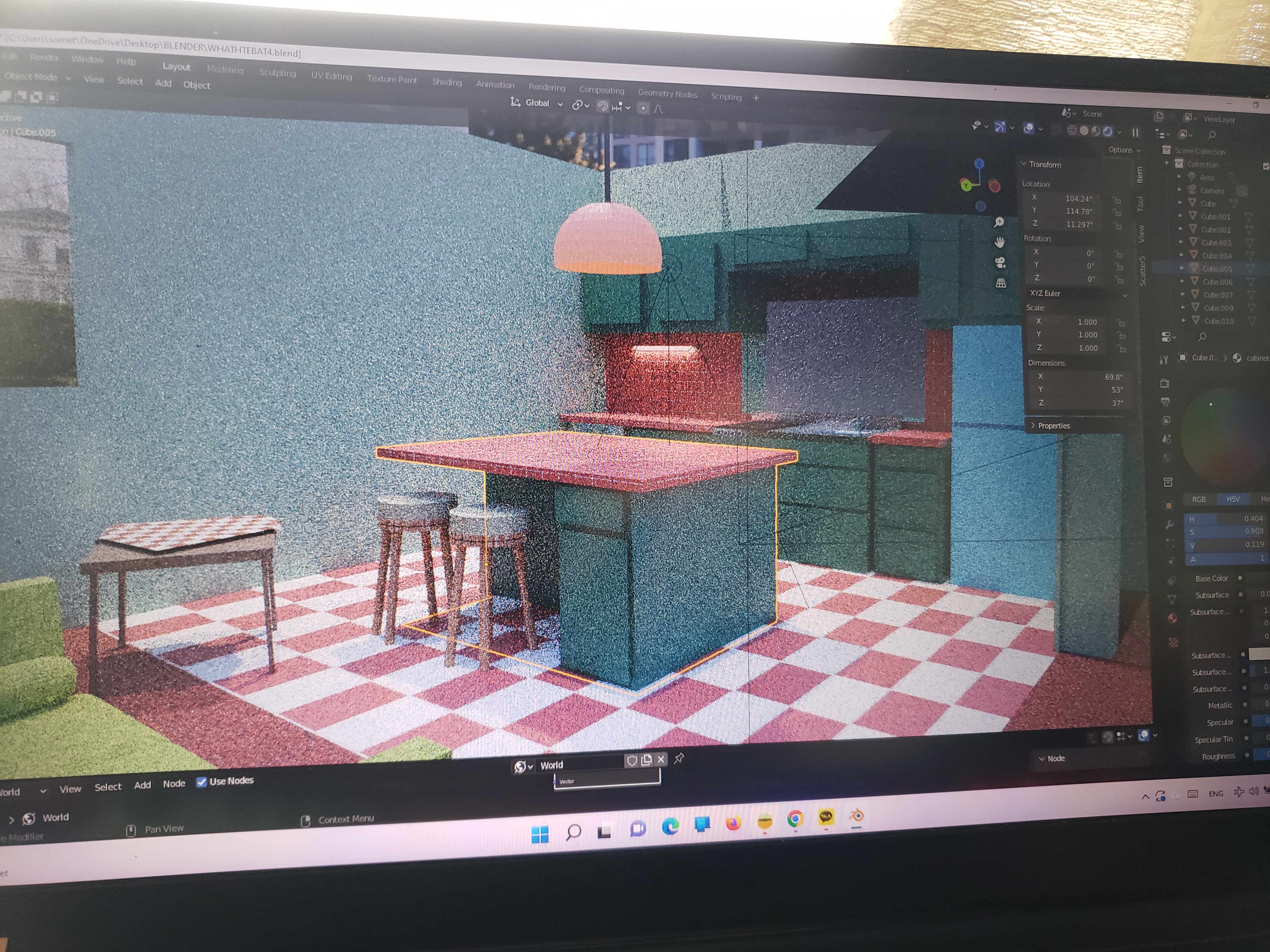This screenshot has height=952, width=1270.
Task: Select rendered viewport shading mode
Action: [x=1108, y=131]
